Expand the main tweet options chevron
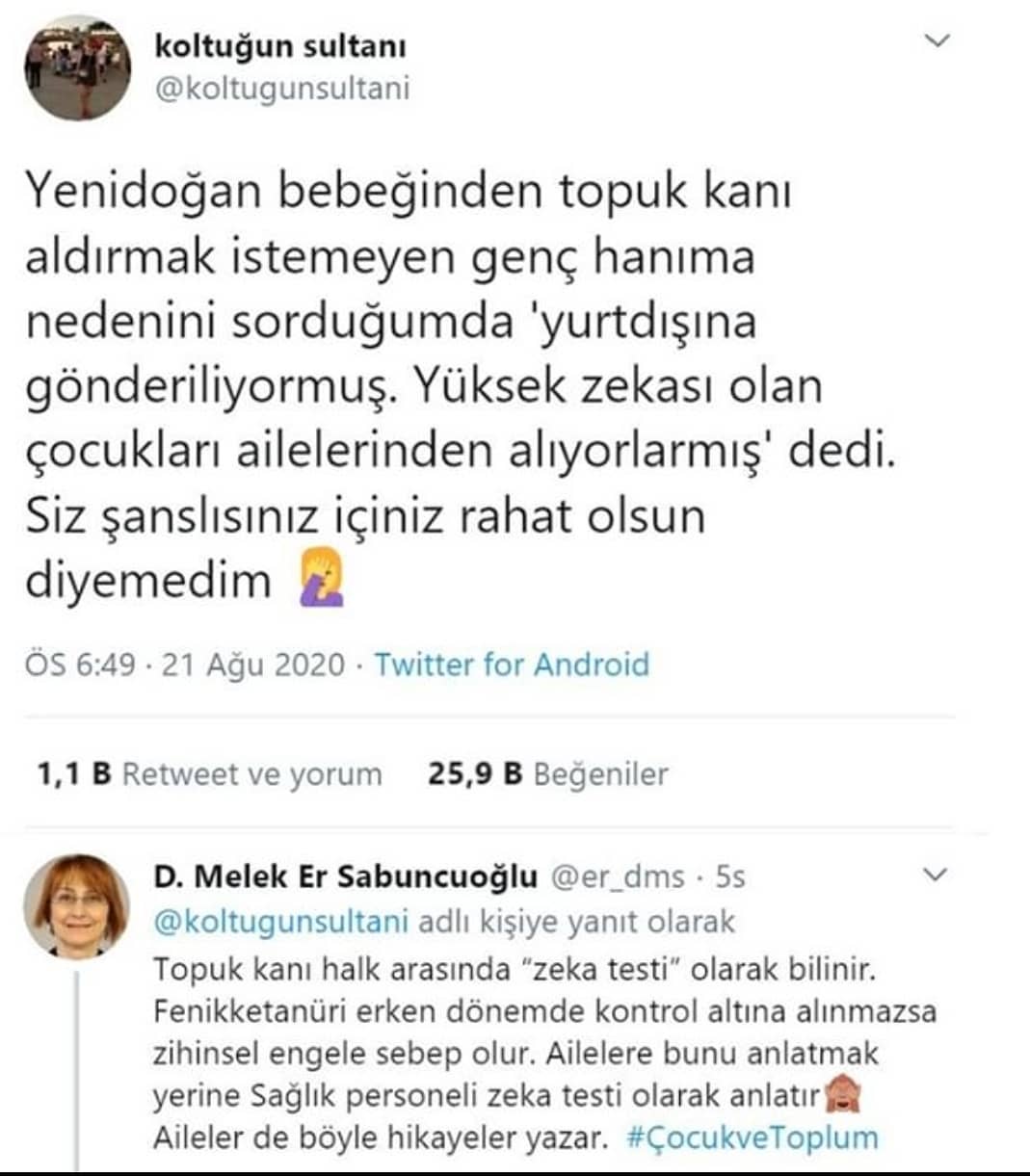The image size is (1030, 1176). [937, 40]
